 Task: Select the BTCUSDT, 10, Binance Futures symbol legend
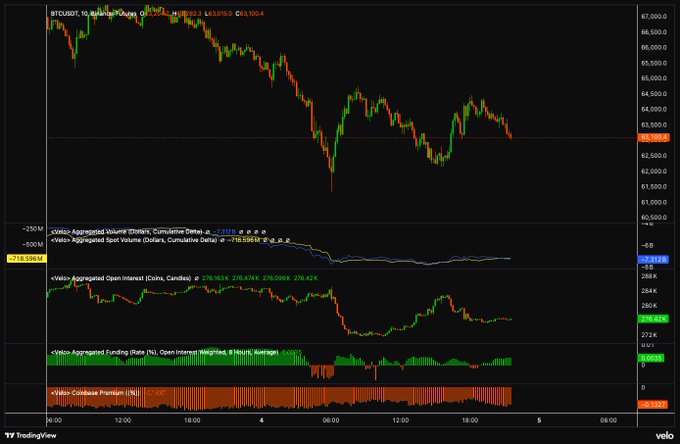click(x=93, y=13)
